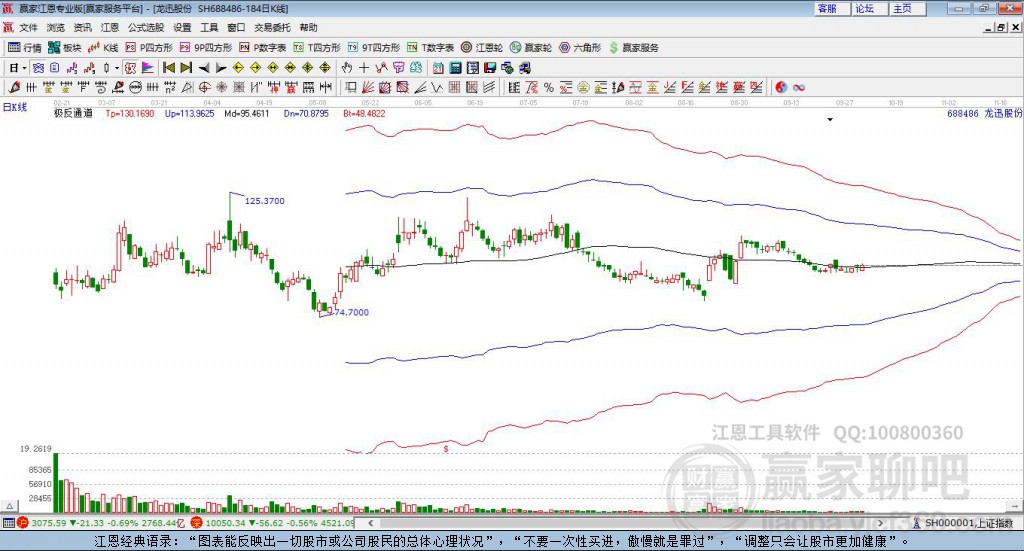Switch to K线 chart view

pyautogui.click(x=103, y=48)
